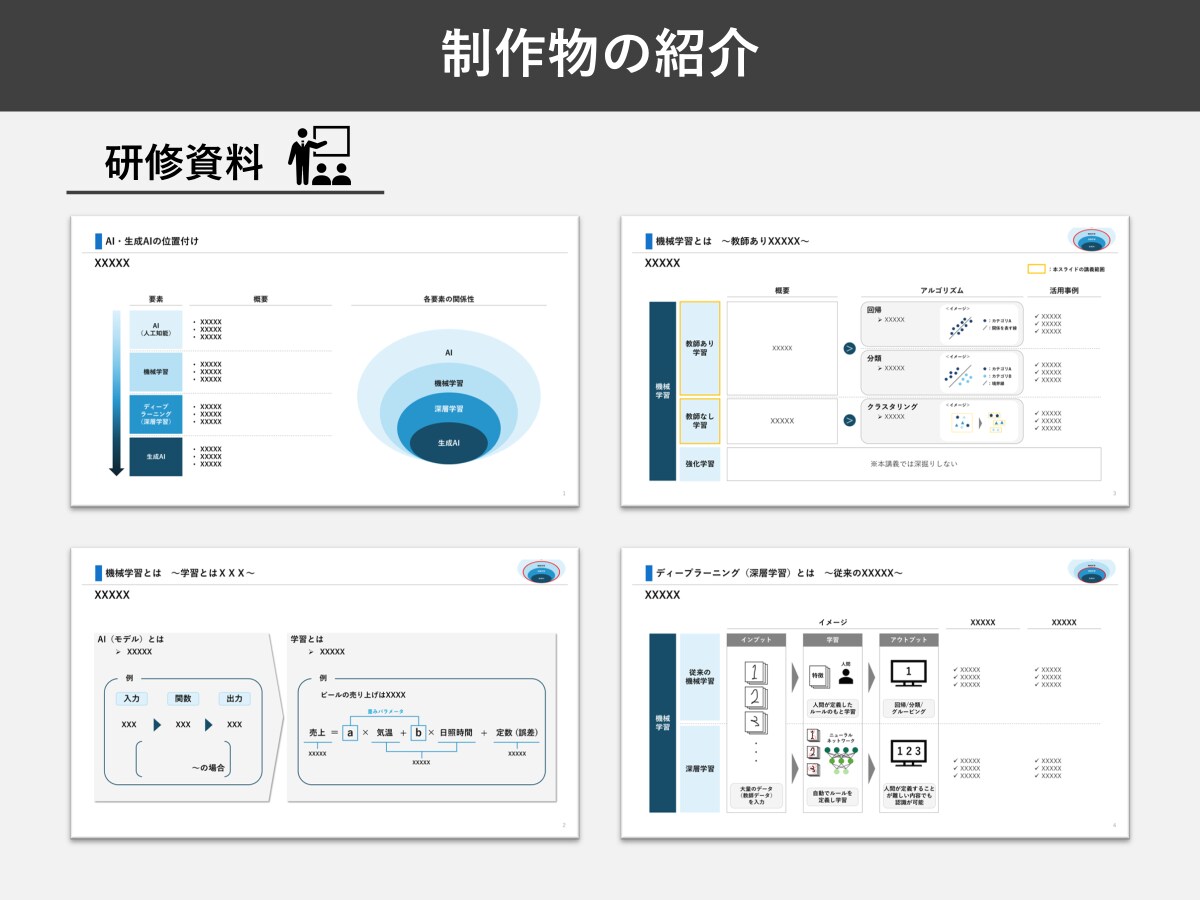The height and width of the screenshot is (900, 1200).
Task: Click the 従来の機械学習 row label
Action: pyautogui.click(x=700, y=677)
